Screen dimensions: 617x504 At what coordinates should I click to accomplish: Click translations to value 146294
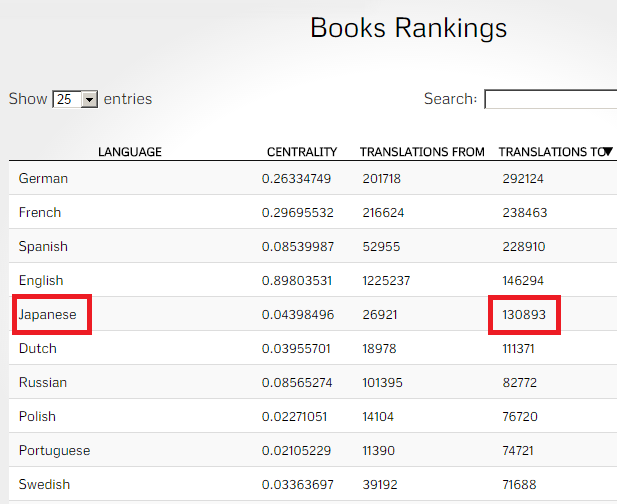(x=523, y=281)
